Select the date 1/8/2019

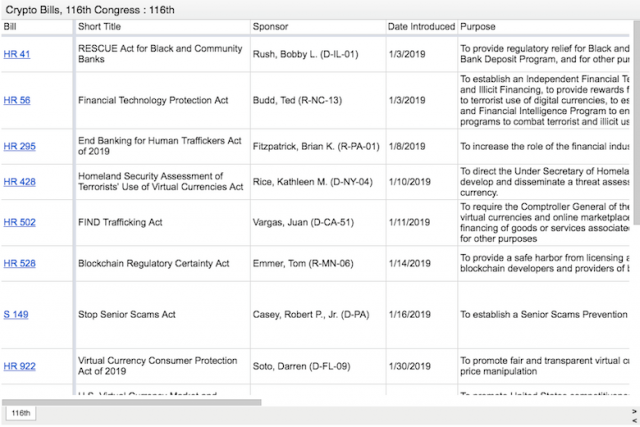[422, 146]
